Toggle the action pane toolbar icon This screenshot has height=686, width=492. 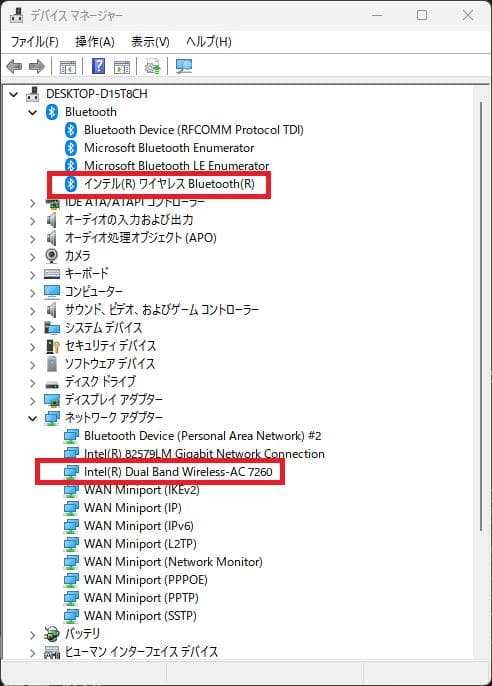pyautogui.click(x=122, y=67)
